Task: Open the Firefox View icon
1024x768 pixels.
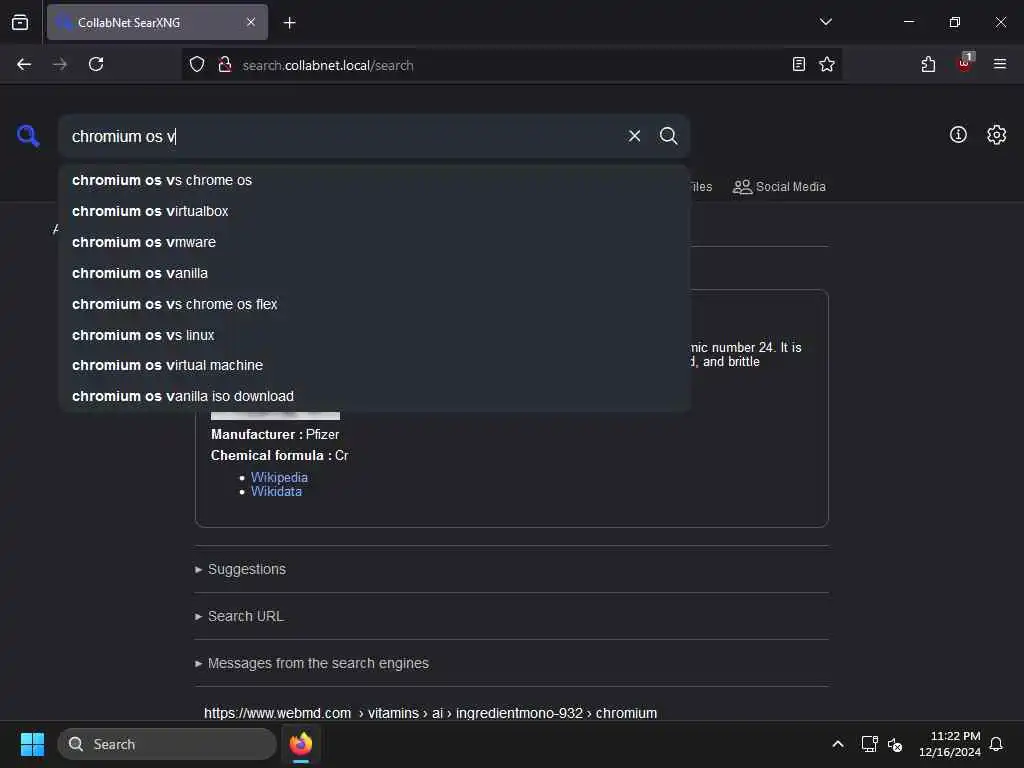Action: [20, 23]
